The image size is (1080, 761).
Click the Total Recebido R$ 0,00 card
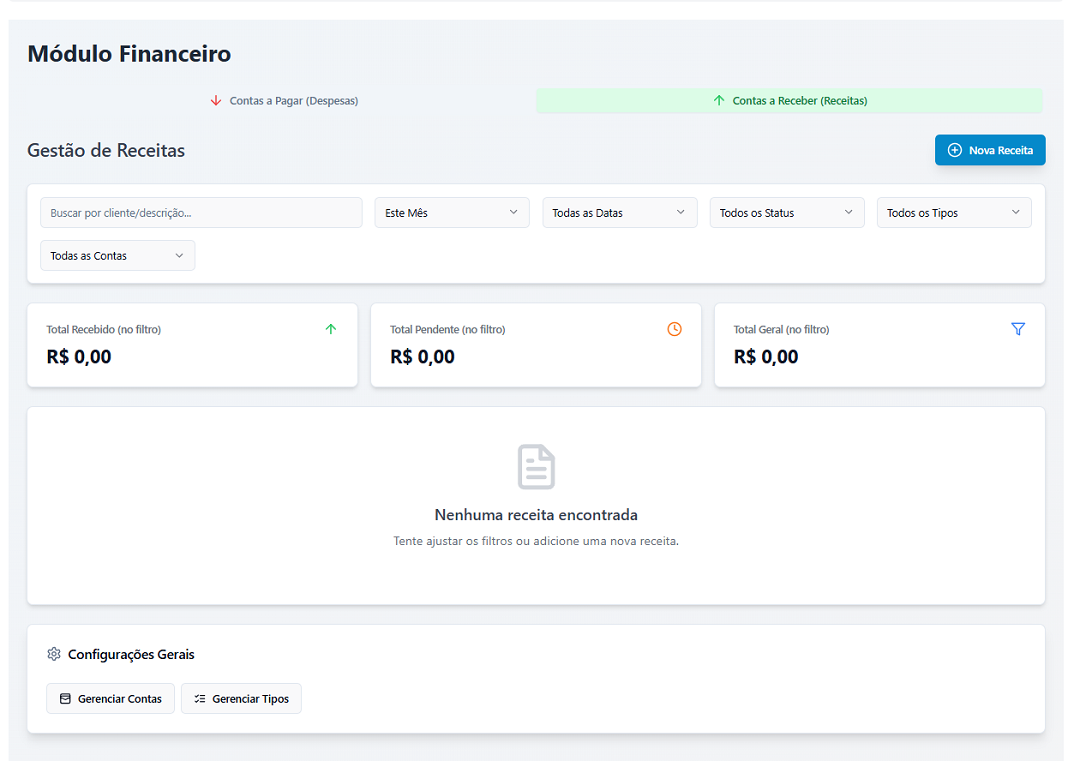pyautogui.click(x=192, y=345)
